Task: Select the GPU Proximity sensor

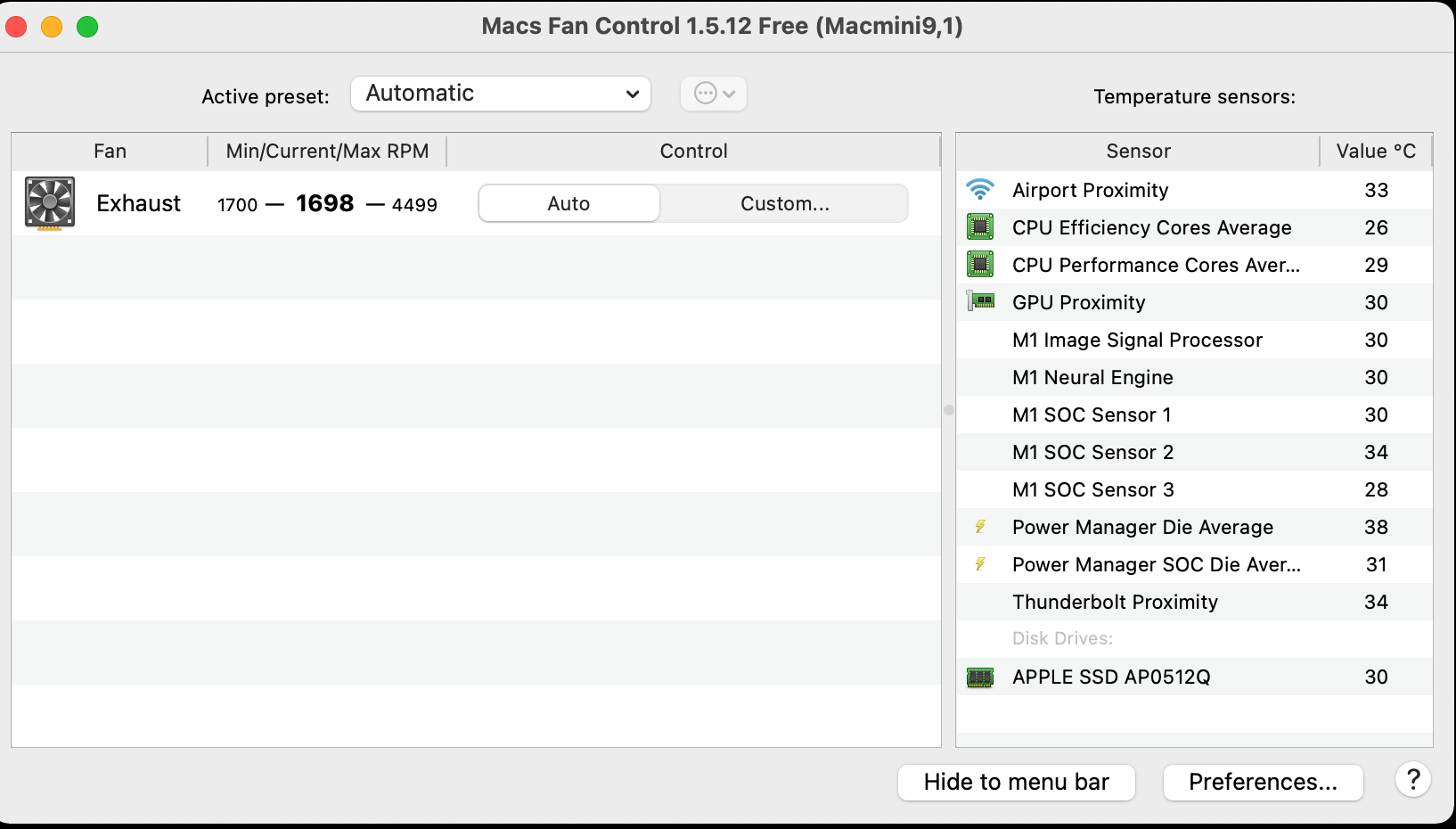Action: pos(1194,302)
